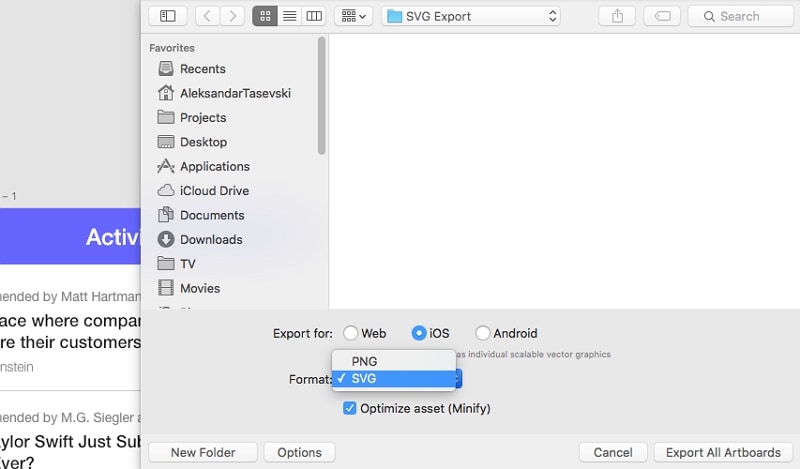The width and height of the screenshot is (800, 469).
Task: Click the TV folder icon
Action: click(x=165, y=263)
